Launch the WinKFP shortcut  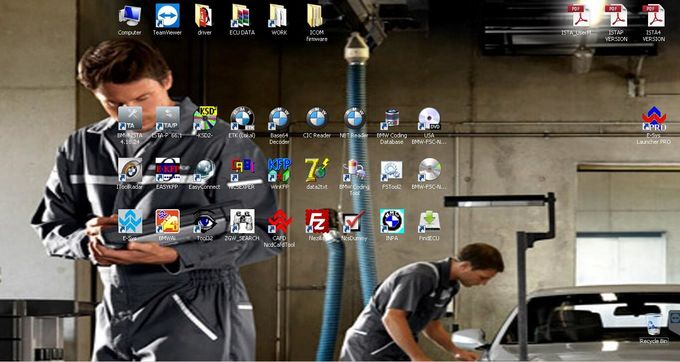279,170
